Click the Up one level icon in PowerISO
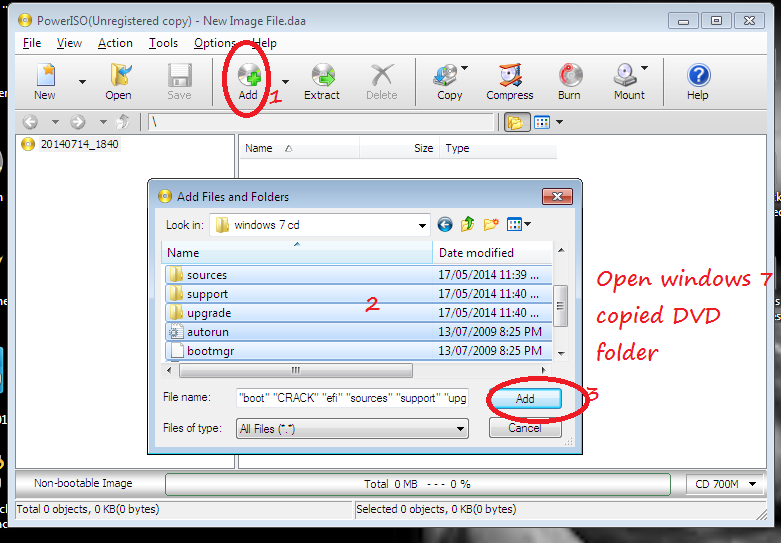Image resolution: width=781 pixels, height=543 pixels. pyautogui.click(x=123, y=122)
